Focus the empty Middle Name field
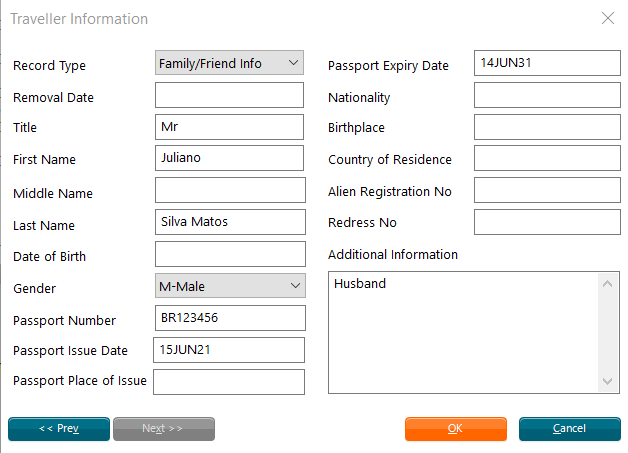628x453 pixels. pyautogui.click(x=230, y=190)
